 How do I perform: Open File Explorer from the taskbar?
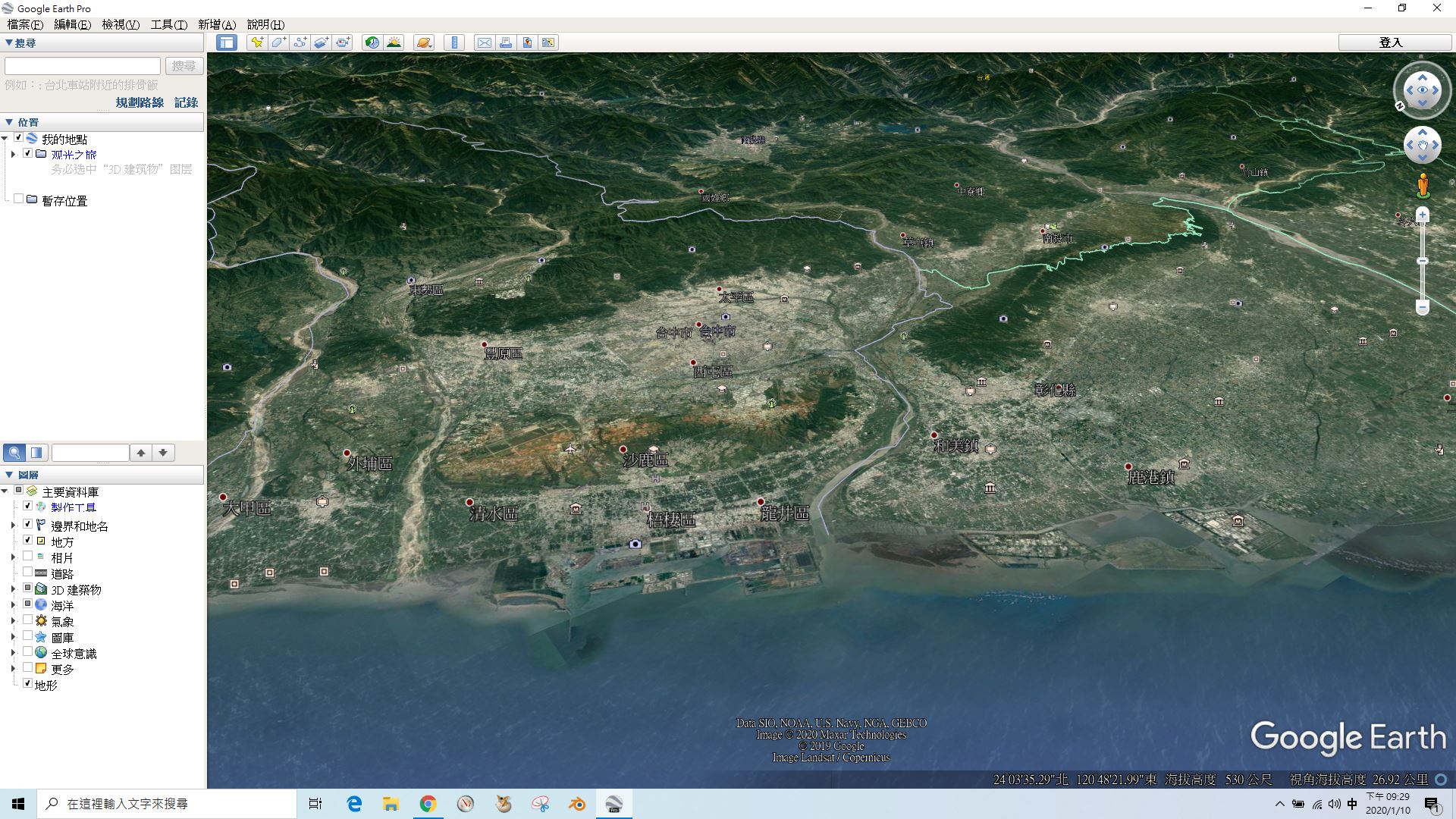[391, 804]
